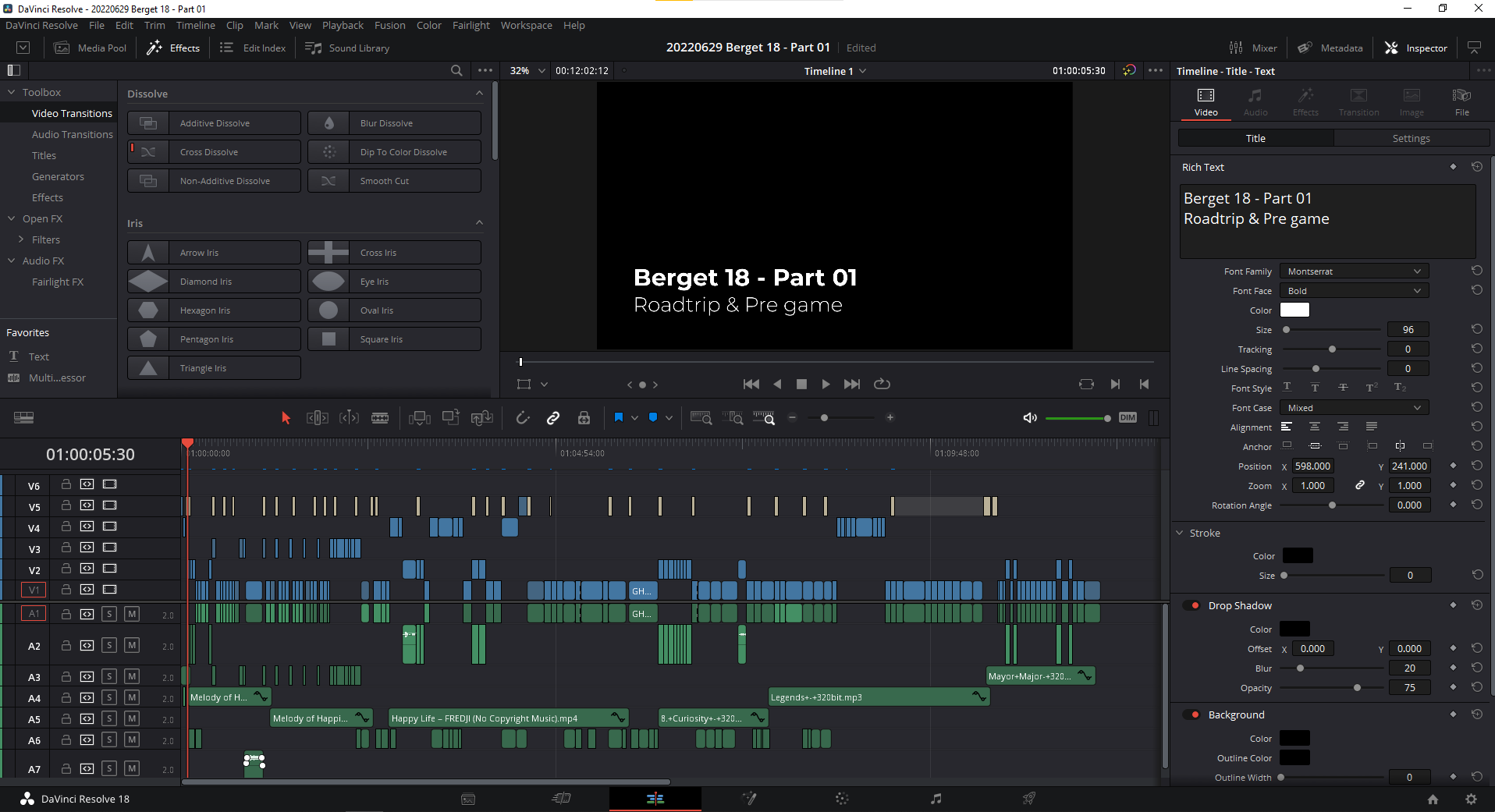Open the Font Family Montserrat dropdown
Viewport: 1495px width, 812px height.
click(x=1354, y=271)
